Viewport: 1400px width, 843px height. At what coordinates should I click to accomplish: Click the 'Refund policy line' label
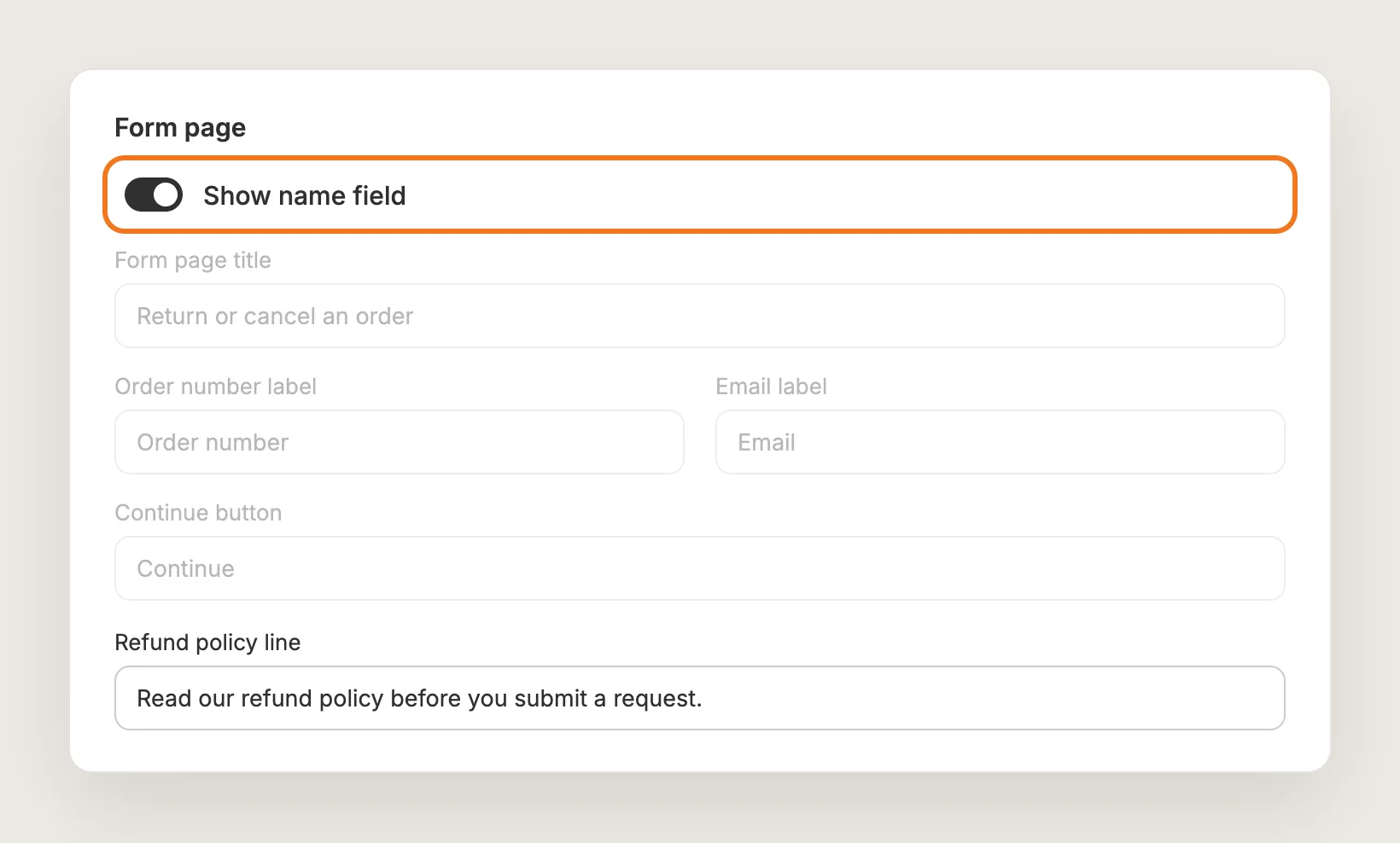click(x=207, y=642)
